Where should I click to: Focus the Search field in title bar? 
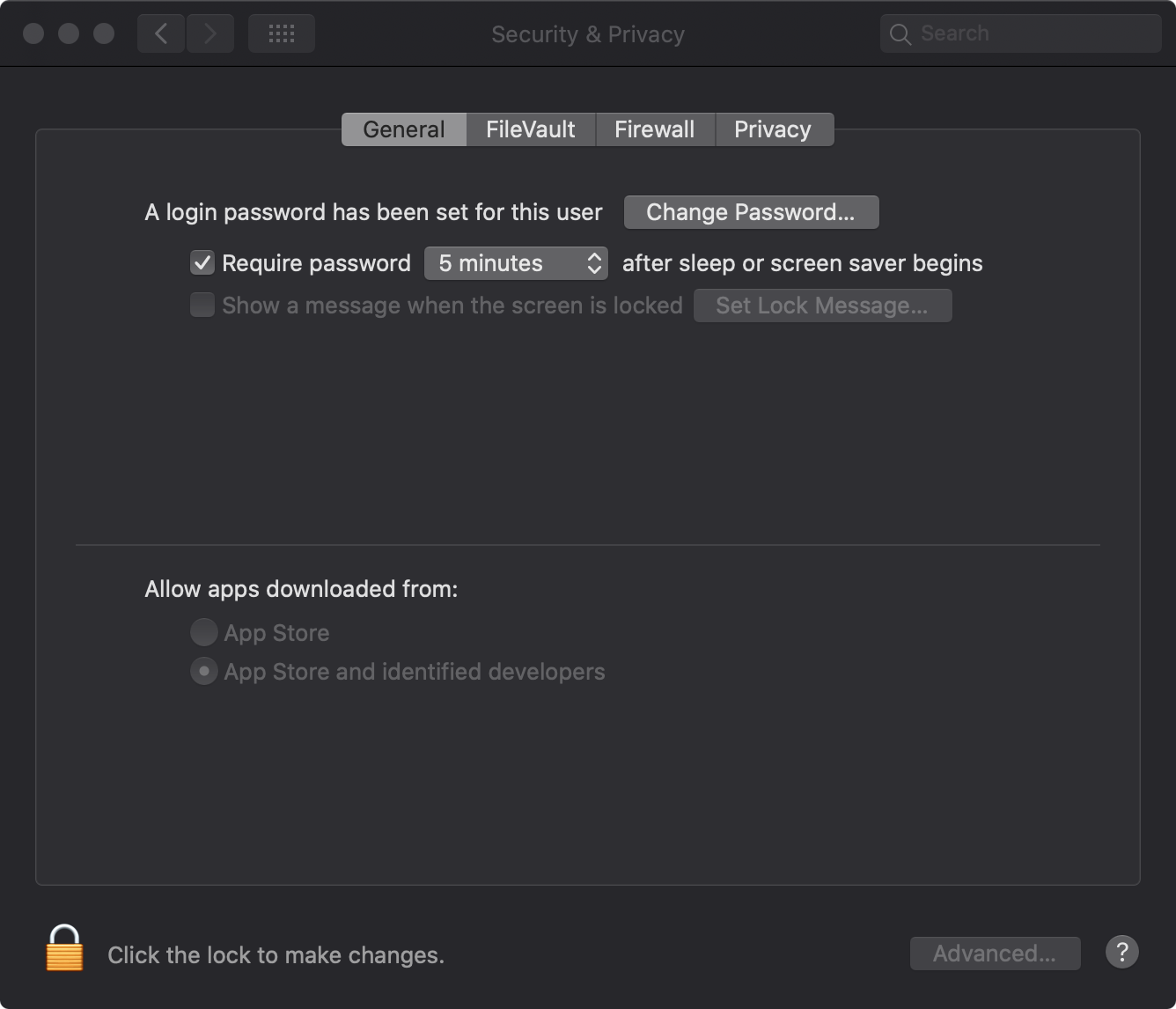coord(1020,34)
